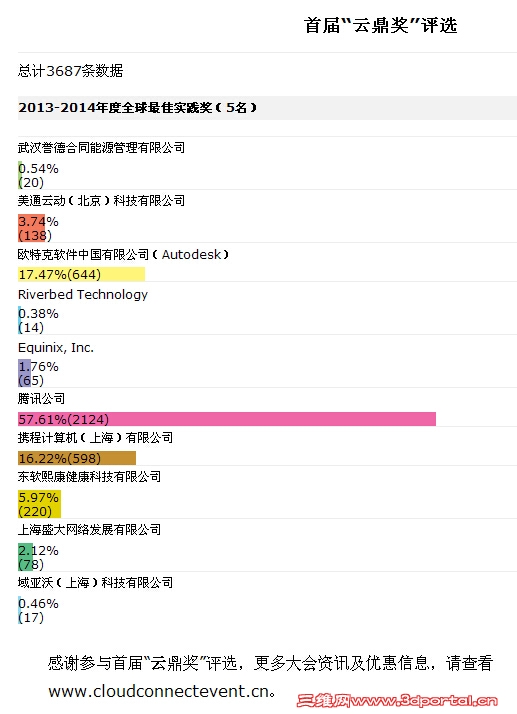This screenshot has width=517, height=714.
Task: Select the Riverbed Technology entry label
Action: click(83, 295)
